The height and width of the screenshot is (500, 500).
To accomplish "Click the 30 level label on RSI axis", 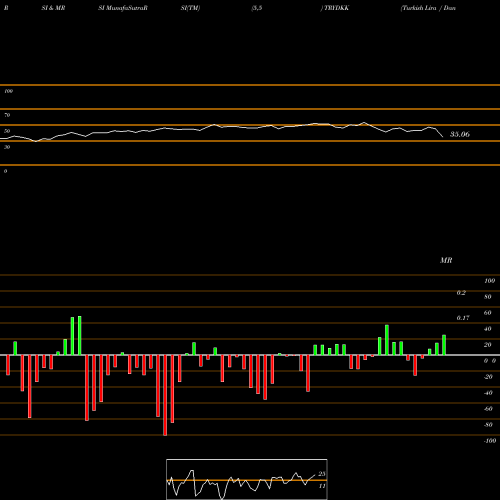I will [7, 147].
